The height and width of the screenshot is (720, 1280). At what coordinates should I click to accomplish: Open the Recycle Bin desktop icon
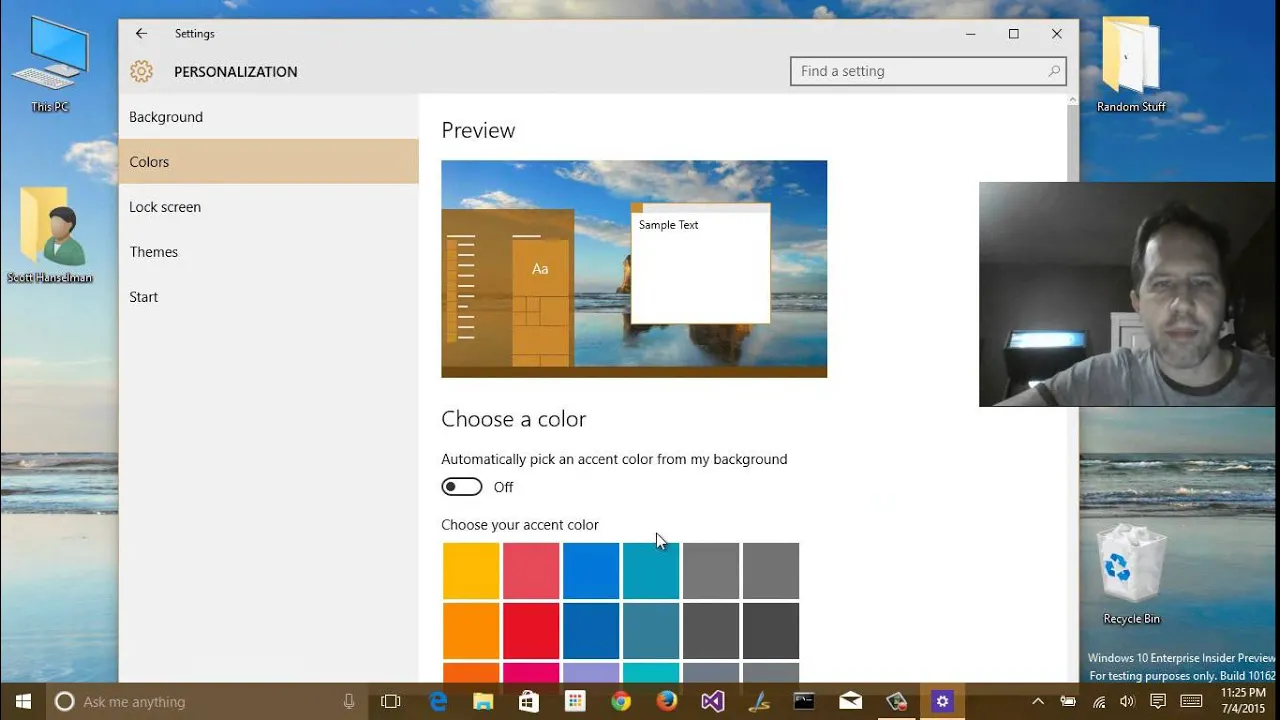pyautogui.click(x=1131, y=575)
